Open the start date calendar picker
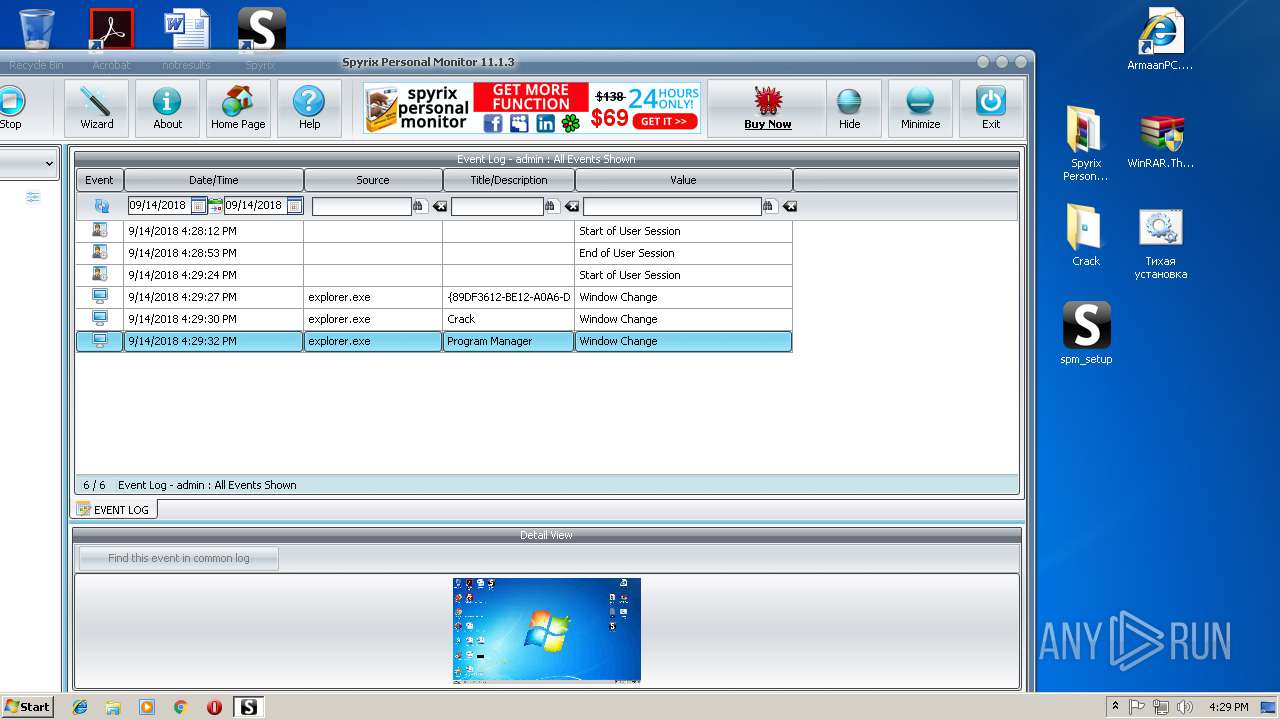The height and width of the screenshot is (720, 1280). coord(198,206)
